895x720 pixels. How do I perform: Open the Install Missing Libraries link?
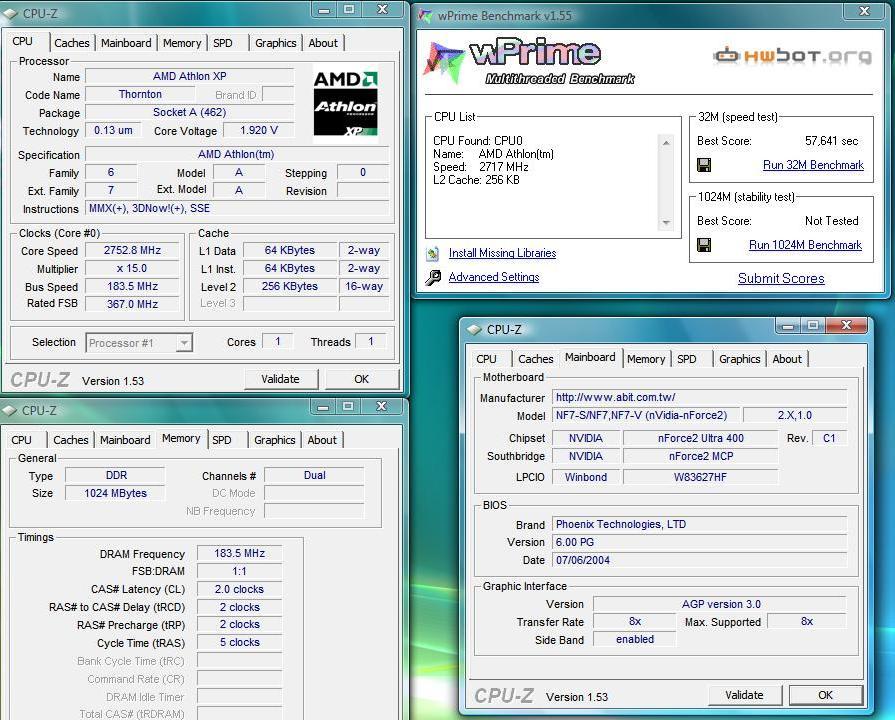pos(502,253)
